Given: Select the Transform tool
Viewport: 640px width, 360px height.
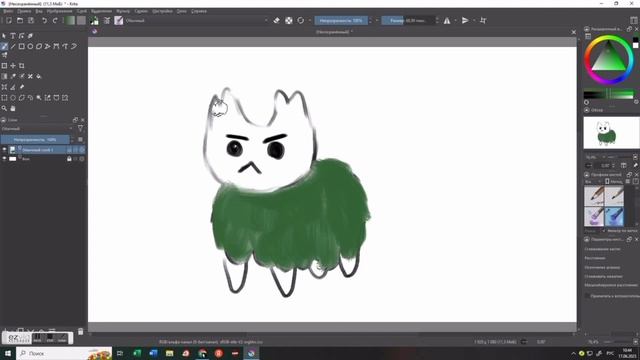Looking at the screenshot, I should [x=4, y=65].
